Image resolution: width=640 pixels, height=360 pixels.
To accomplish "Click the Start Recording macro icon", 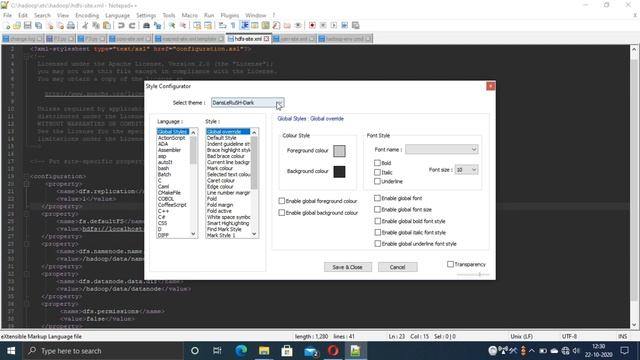I will [312, 25].
